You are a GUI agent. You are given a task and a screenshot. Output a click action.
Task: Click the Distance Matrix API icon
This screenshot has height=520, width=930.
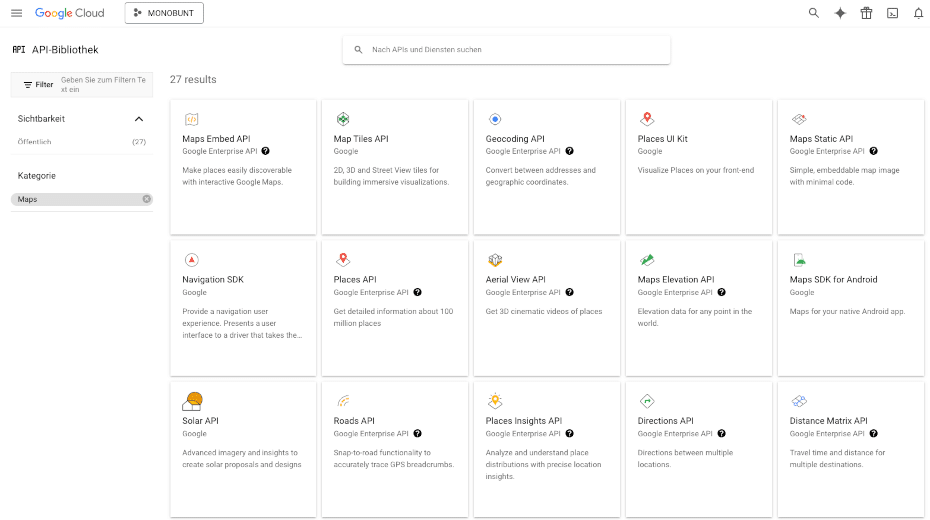pyautogui.click(x=799, y=401)
